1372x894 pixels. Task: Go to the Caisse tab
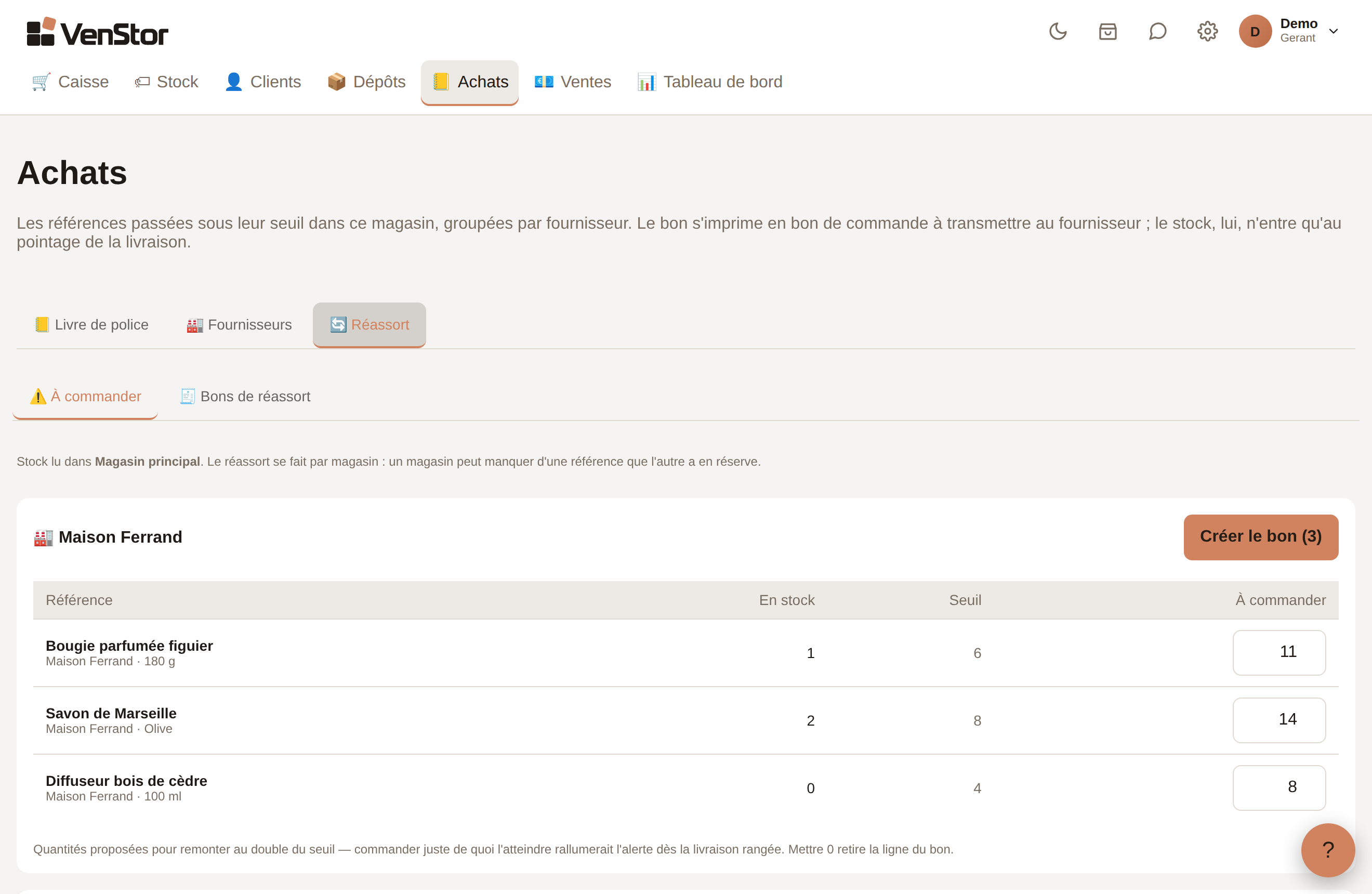pyautogui.click(x=70, y=82)
